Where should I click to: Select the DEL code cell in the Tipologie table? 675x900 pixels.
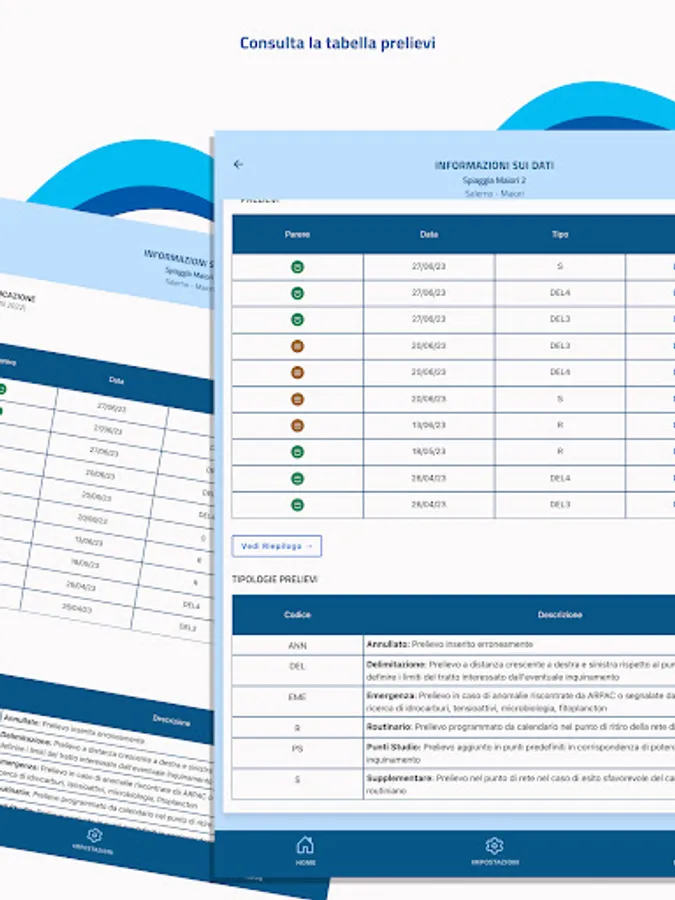297,670
